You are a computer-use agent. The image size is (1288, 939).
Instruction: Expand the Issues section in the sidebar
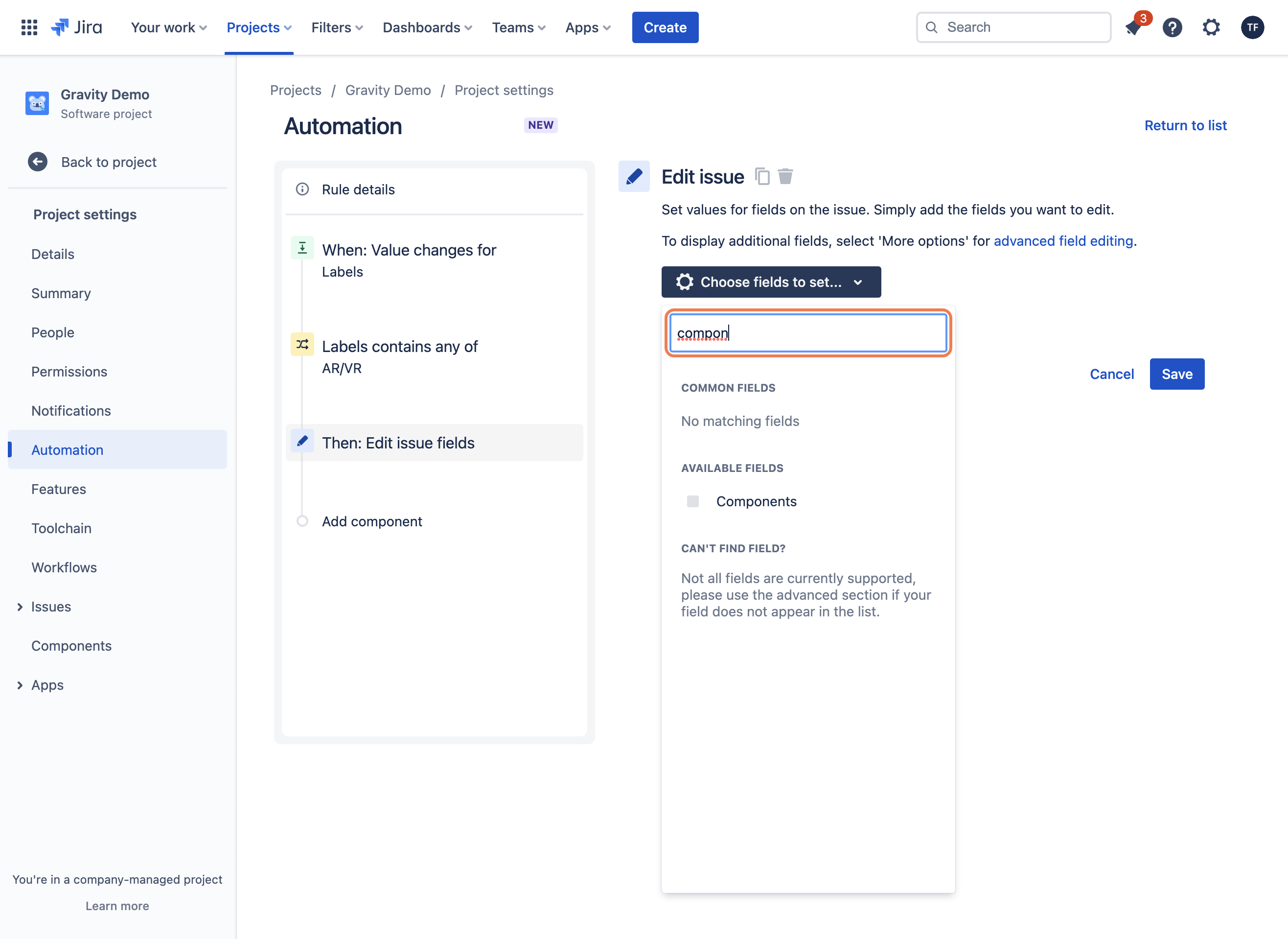click(x=20, y=607)
